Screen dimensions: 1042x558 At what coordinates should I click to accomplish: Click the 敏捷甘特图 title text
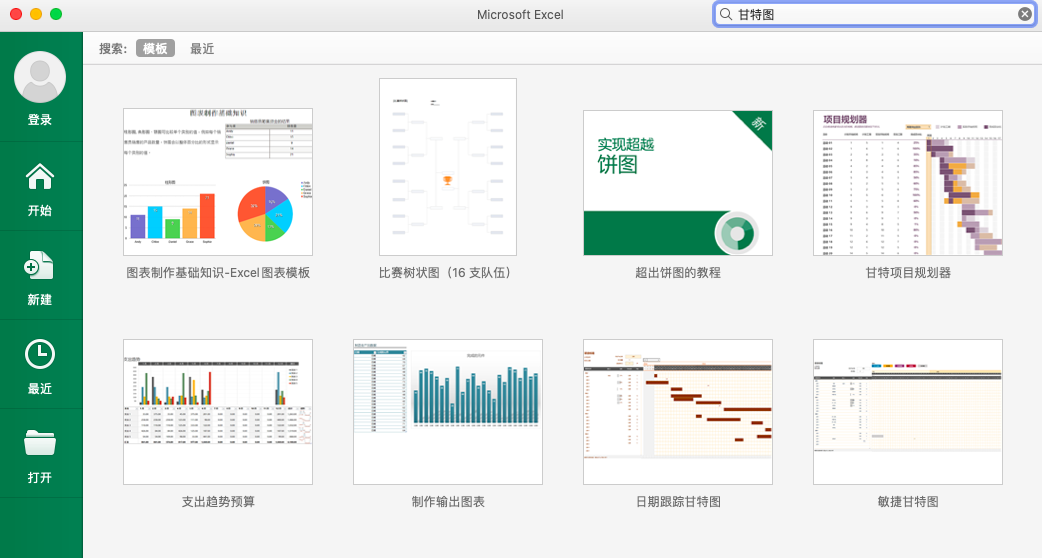click(908, 502)
